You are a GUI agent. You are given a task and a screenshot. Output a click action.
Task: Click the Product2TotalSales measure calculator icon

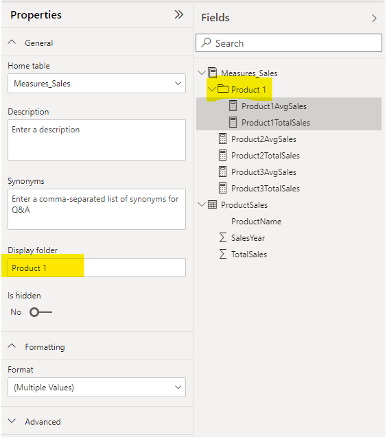(x=223, y=155)
